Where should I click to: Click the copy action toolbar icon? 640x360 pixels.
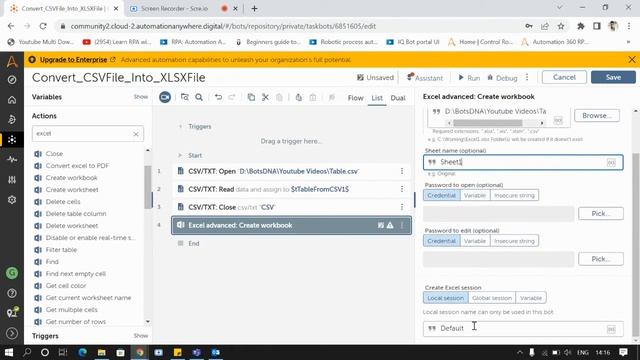point(251,97)
